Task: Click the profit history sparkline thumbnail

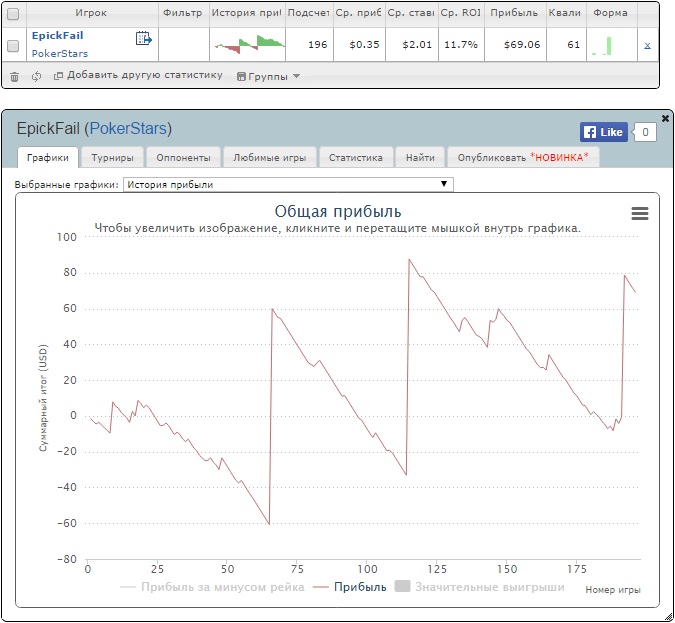Action: (249, 44)
